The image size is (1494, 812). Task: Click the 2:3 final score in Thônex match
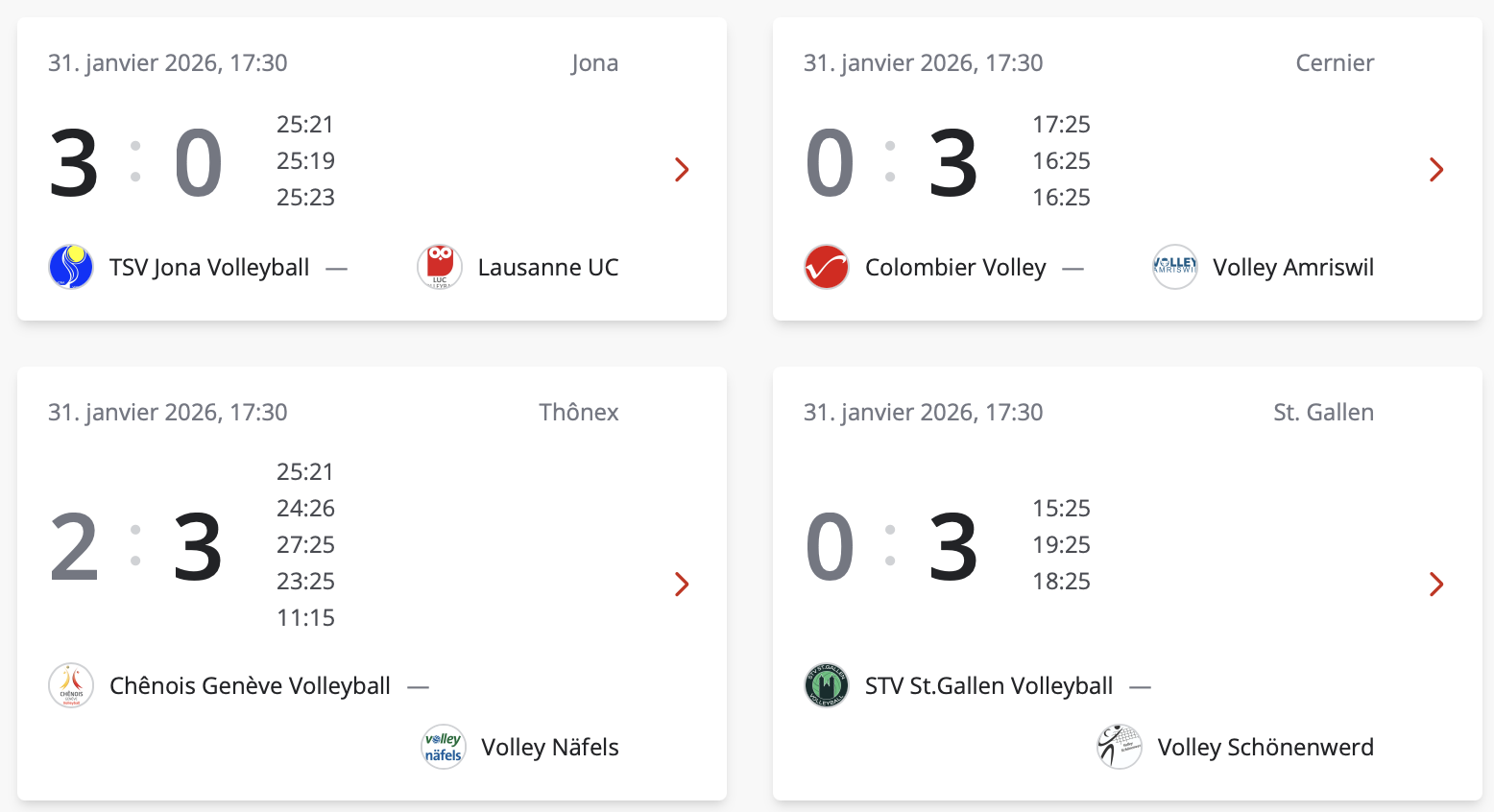(136, 546)
